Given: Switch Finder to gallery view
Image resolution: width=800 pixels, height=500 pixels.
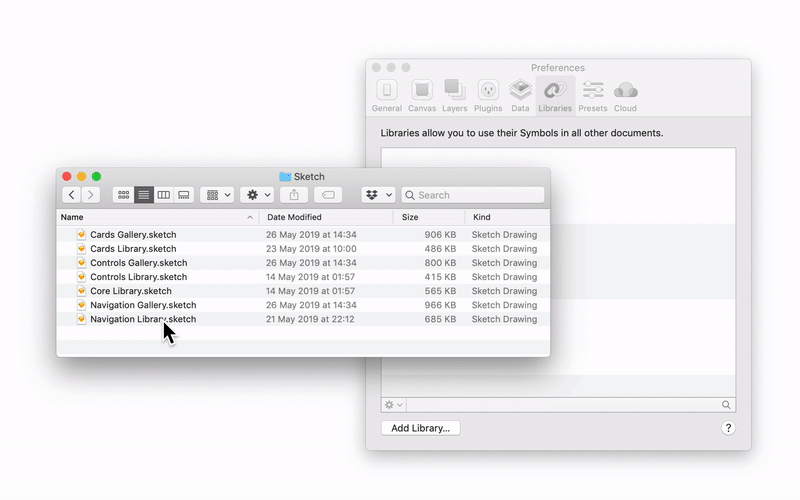Looking at the screenshot, I should click(x=184, y=195).
